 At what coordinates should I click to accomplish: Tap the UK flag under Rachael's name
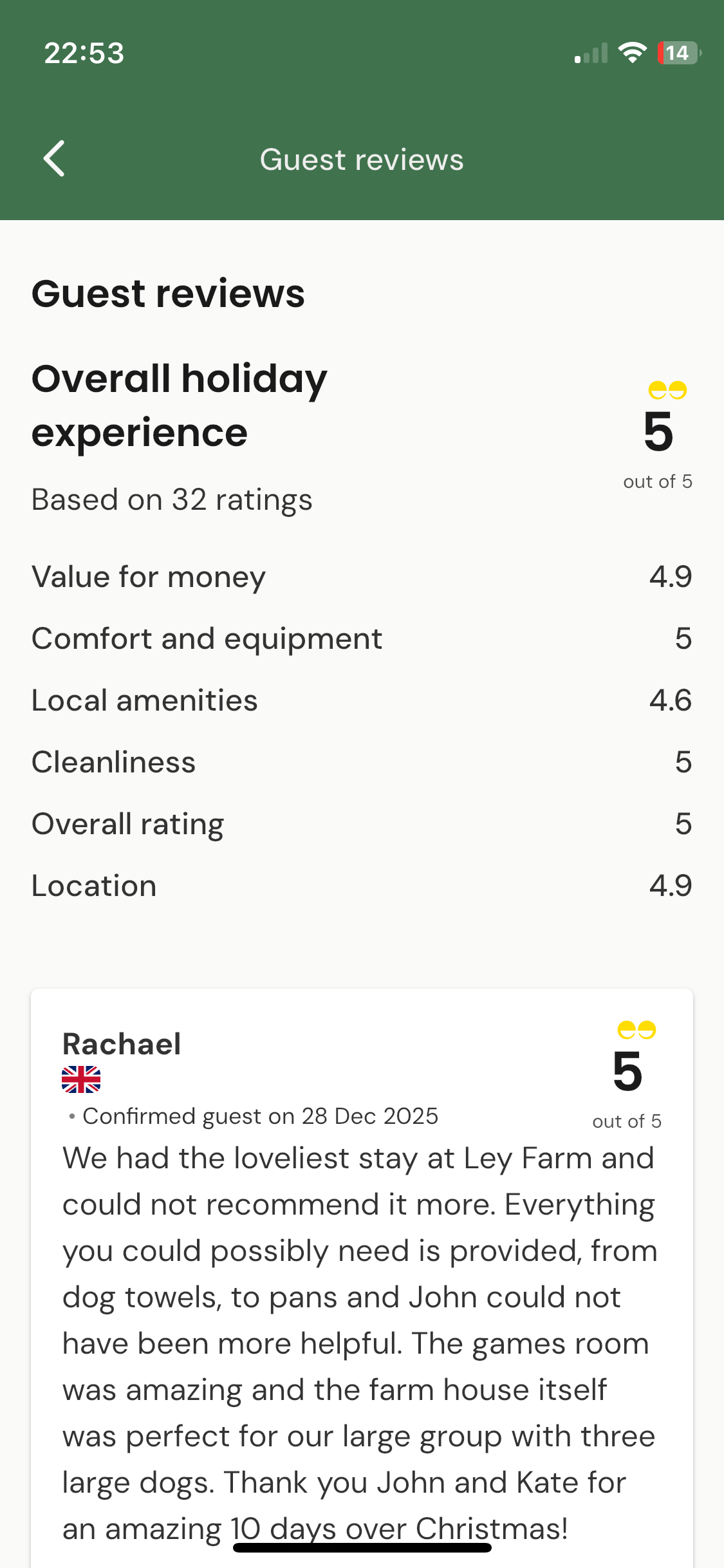(81, 1079)
